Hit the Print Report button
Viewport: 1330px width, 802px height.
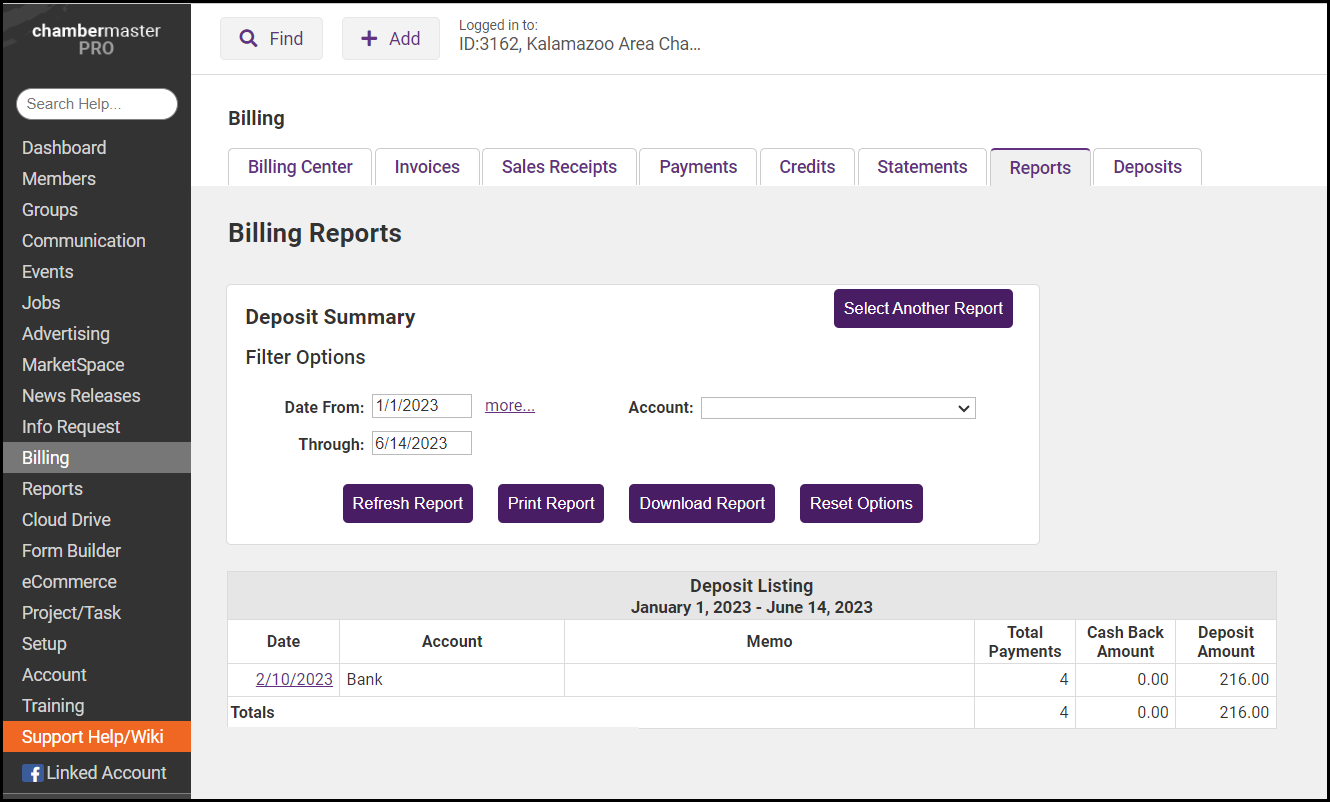(x=551, y=504)
